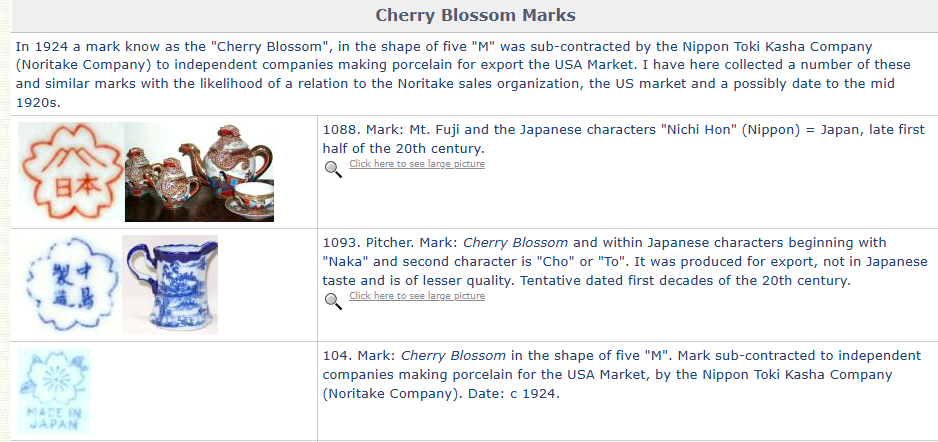
Task: Click the Cherry Blossom Marks heading
Action: click(x=475, y=15)
